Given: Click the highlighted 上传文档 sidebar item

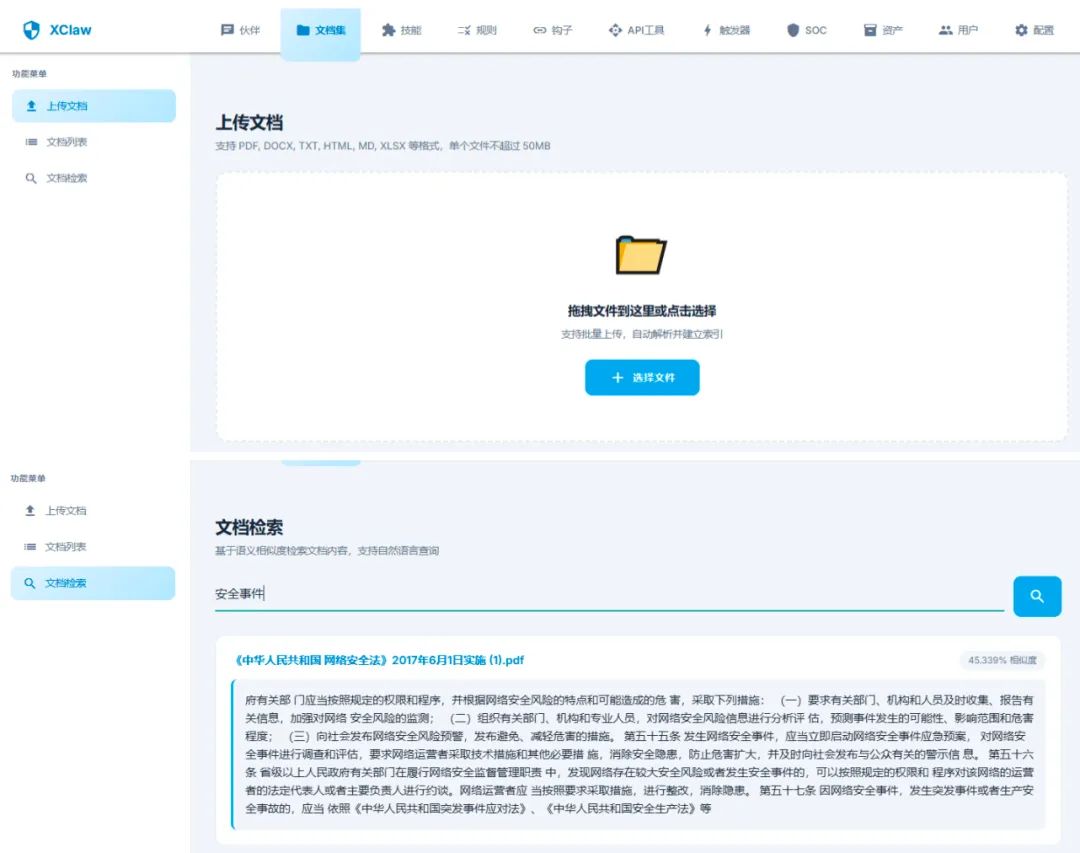Looking at the screenshot, I should coord(94,105).
